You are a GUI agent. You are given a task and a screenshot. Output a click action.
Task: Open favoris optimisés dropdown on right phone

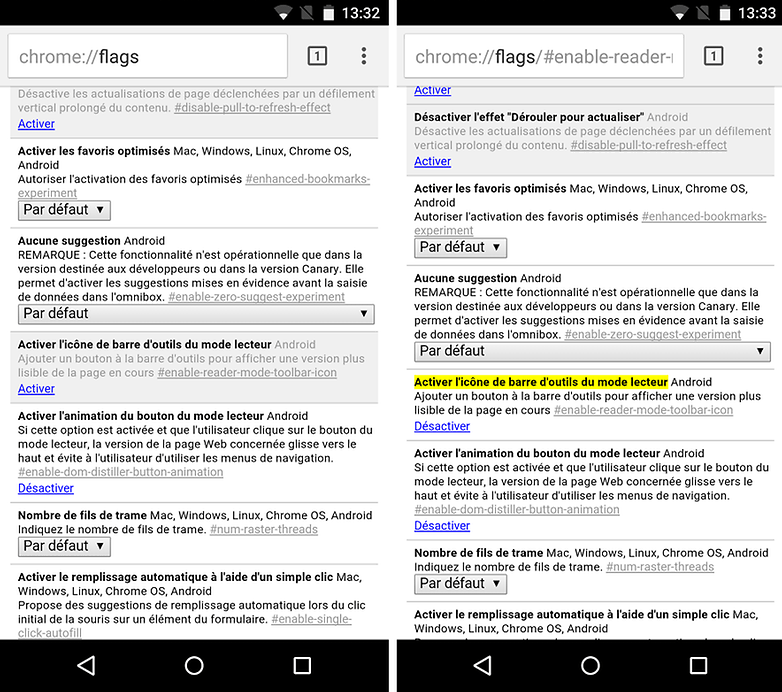pyautogui.click(x=460, y=247)
